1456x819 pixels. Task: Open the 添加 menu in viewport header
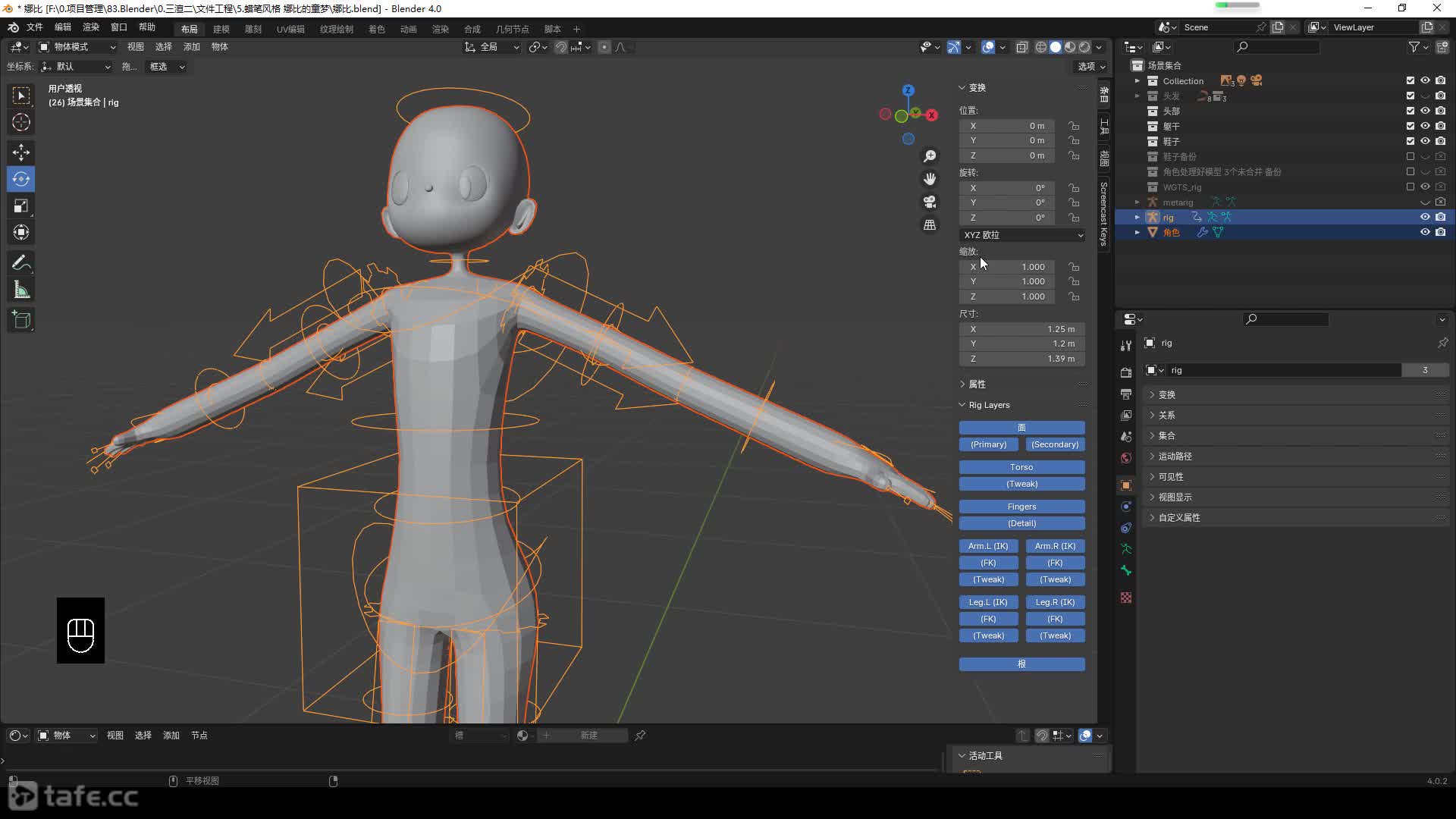192,47
